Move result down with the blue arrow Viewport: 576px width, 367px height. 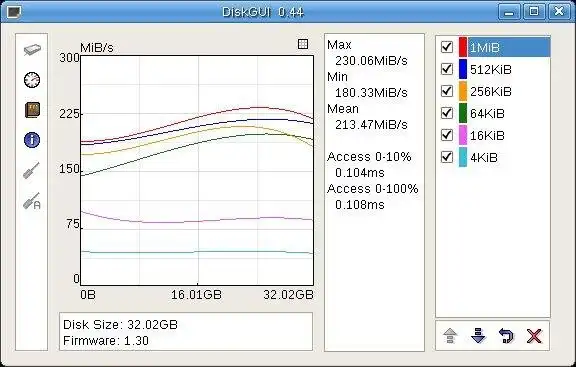coord(478,336)
